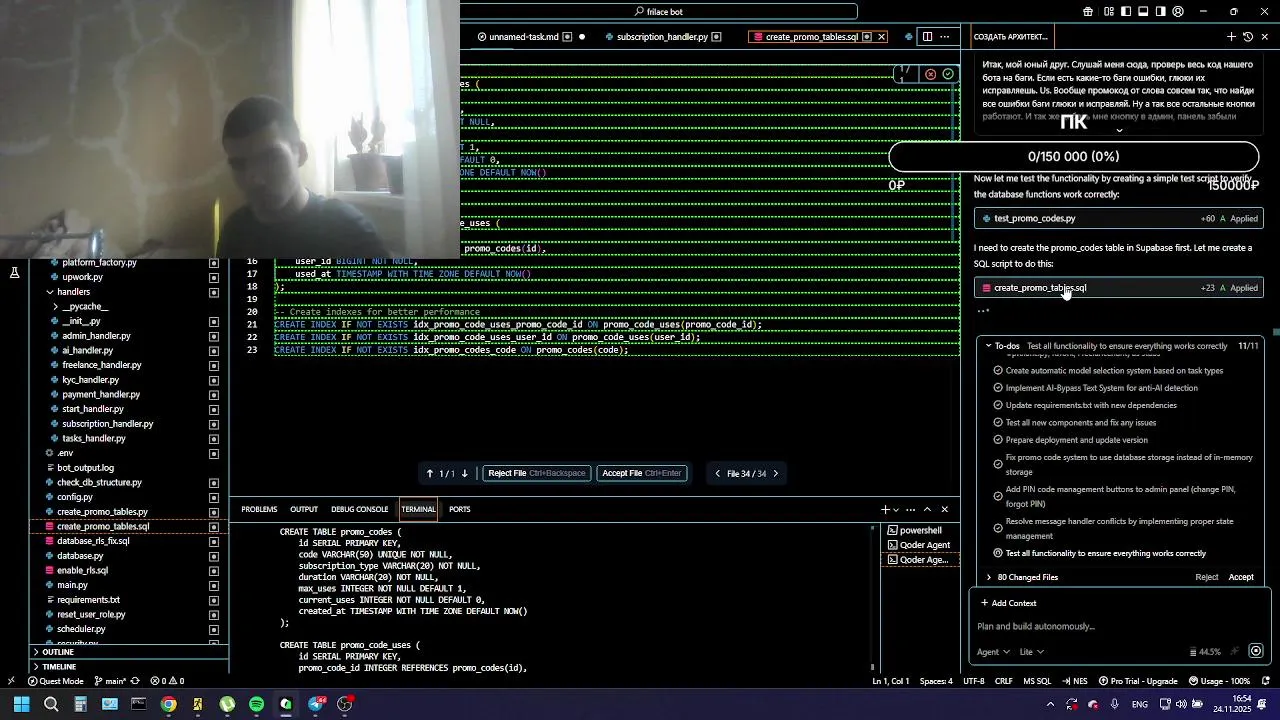
Task: Close the create_promo_tables.sql tab
Action: pyautogui.click(x=881, y=37)
